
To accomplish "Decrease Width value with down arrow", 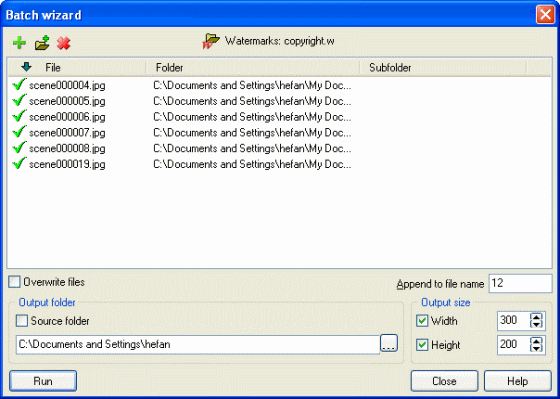I will [x=536, y=324].
